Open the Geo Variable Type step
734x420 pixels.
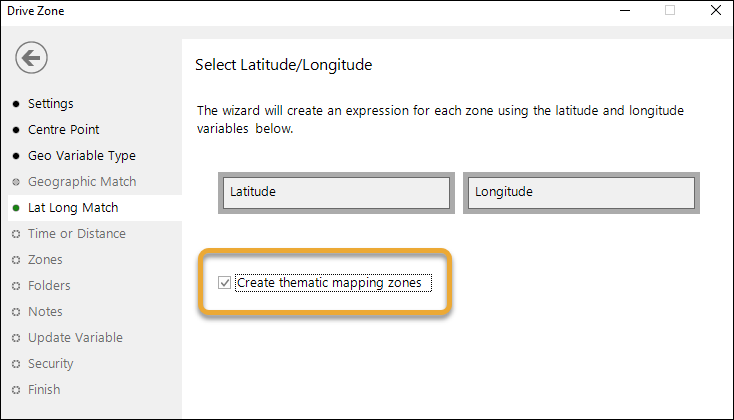[82, 155]
